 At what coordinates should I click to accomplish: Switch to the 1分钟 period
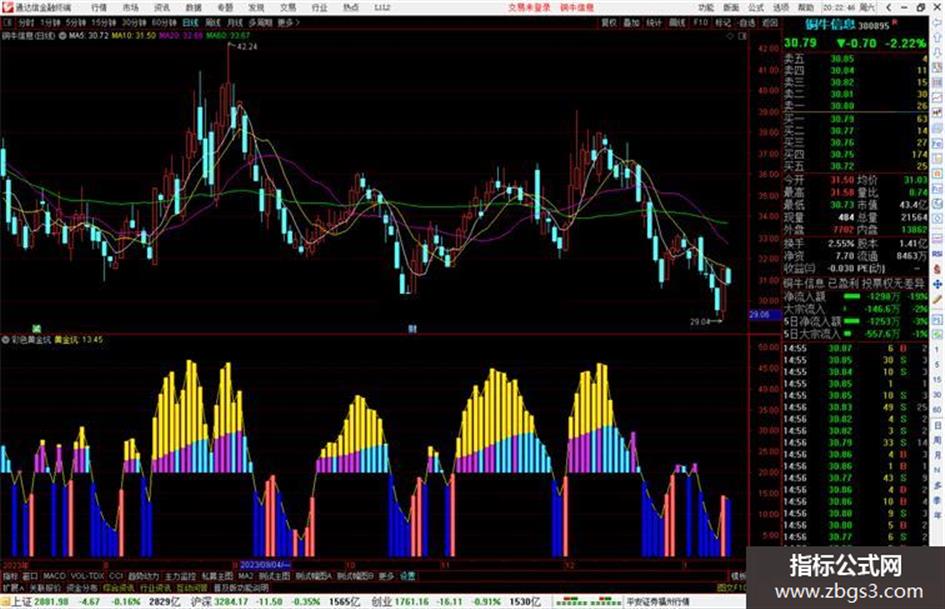[x=51, y=22]
